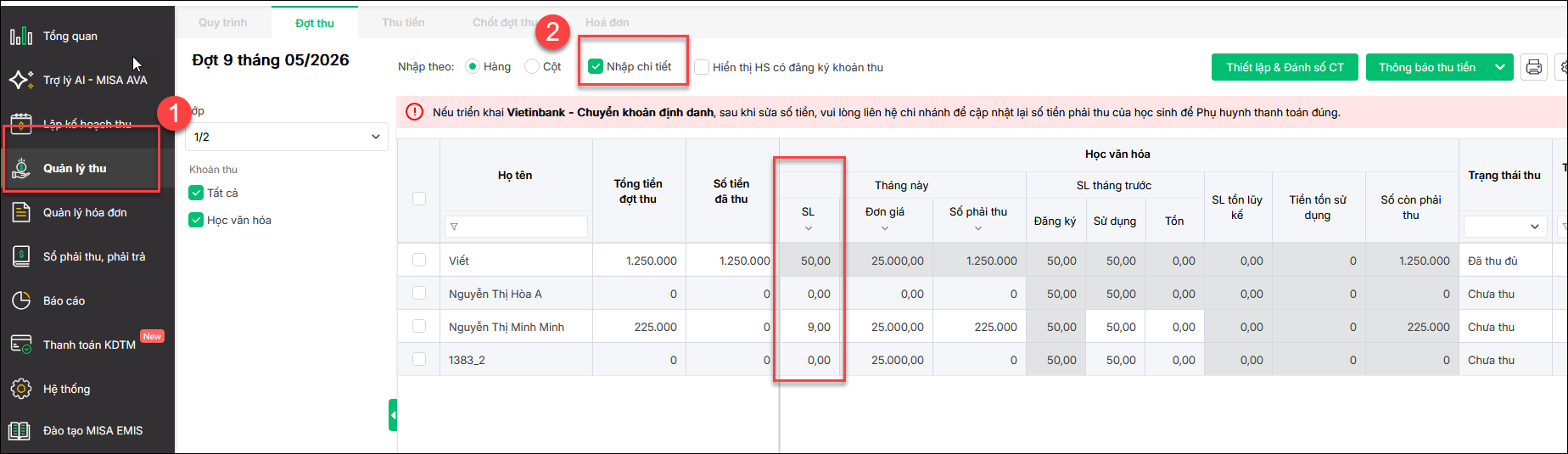Tick the checkbox for row Viết
Screen dimensions: 1568x454
pyautogui.click(x=419, y=260)
